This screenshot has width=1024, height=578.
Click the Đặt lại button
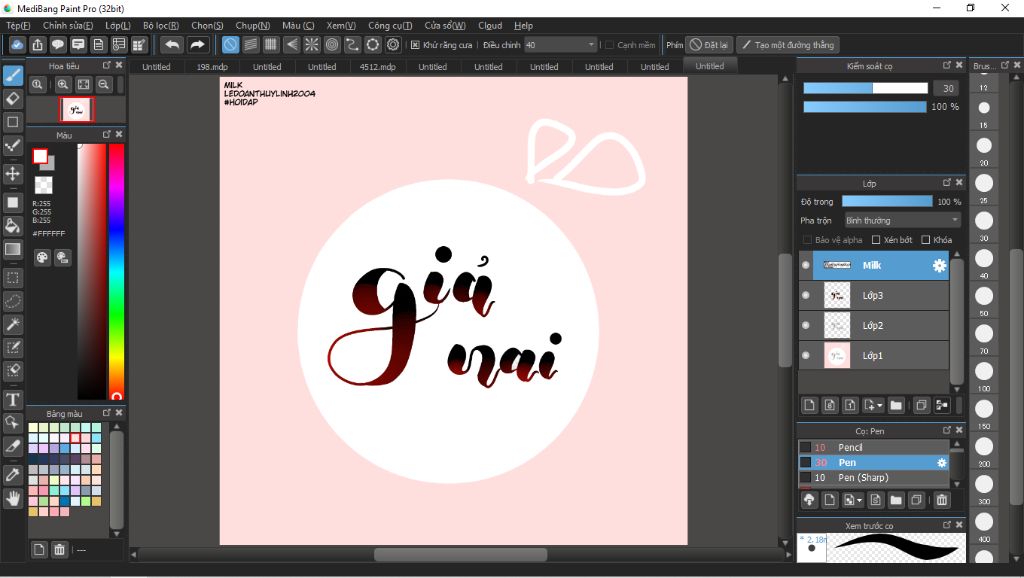(709, 45)
